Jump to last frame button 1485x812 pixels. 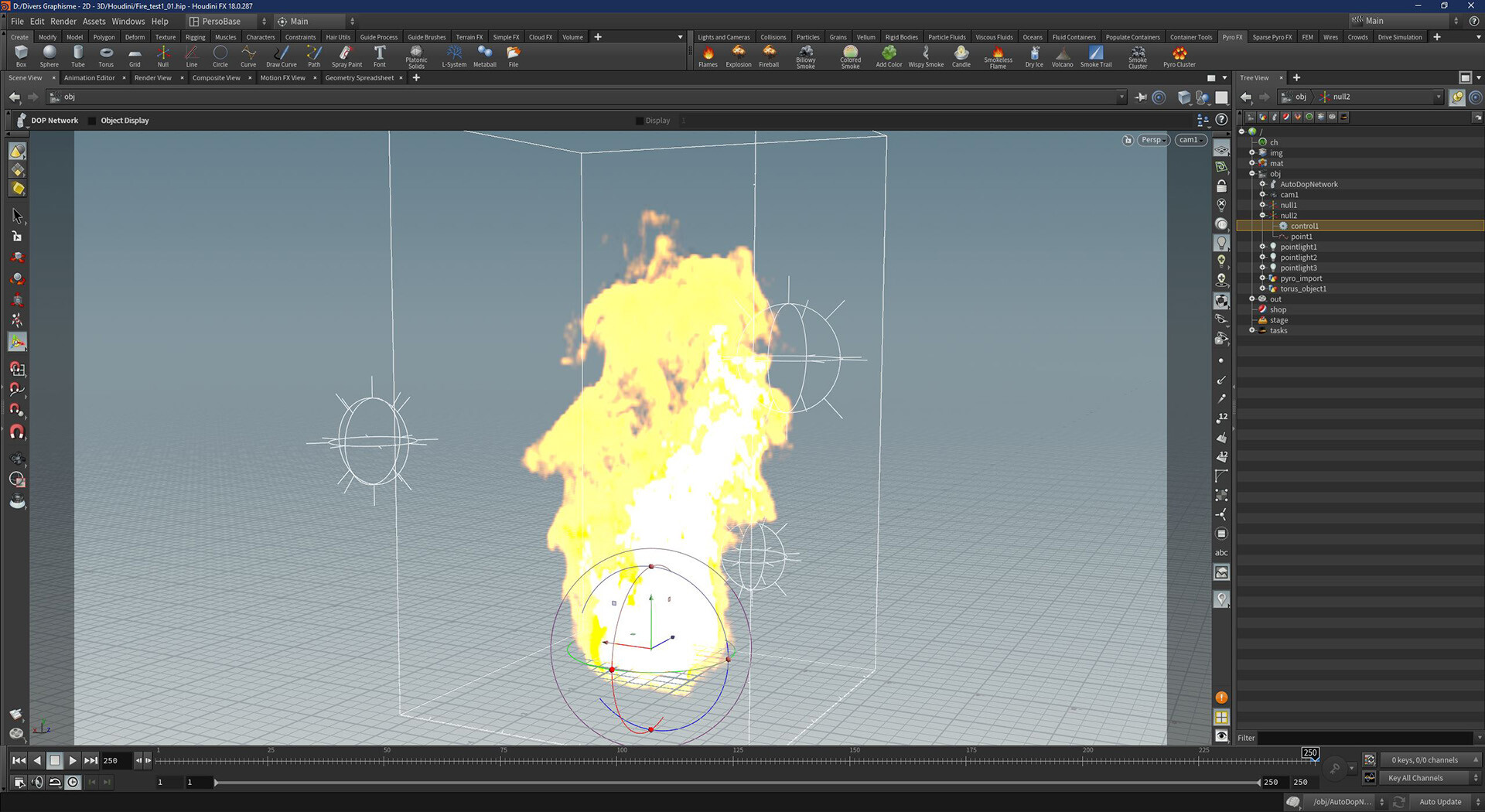point(90,760)
